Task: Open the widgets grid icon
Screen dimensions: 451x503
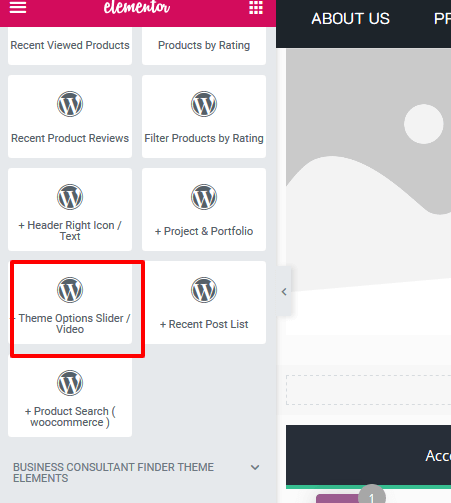Action: pyautogui.click(x=256, y=7)
